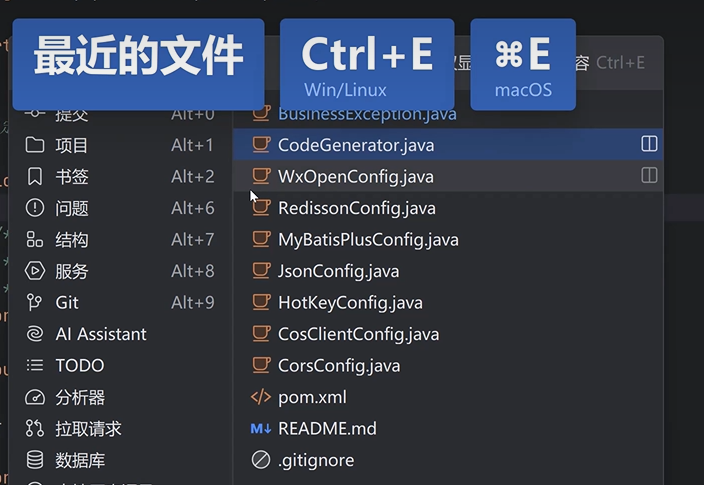Split-open CodeGenerator.java using right split icon
704x485 pixels.
click(649, 144)
